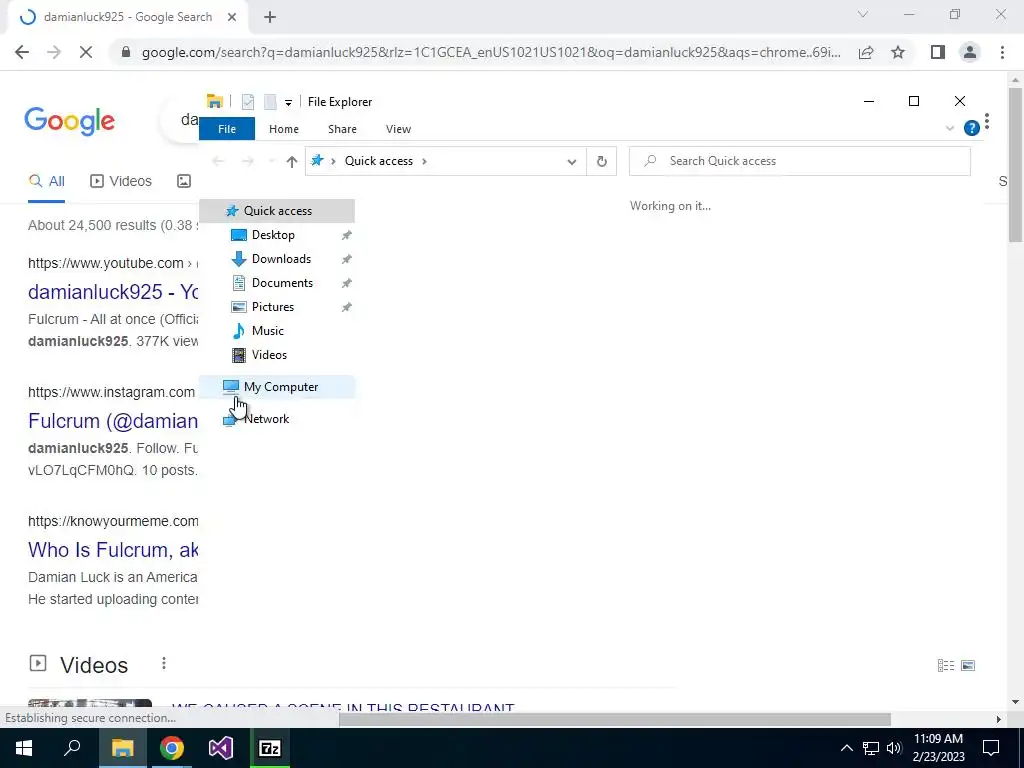
Task: Click the Chrome address bar URL
Action: pyautogui.click(x=491, y=52)
